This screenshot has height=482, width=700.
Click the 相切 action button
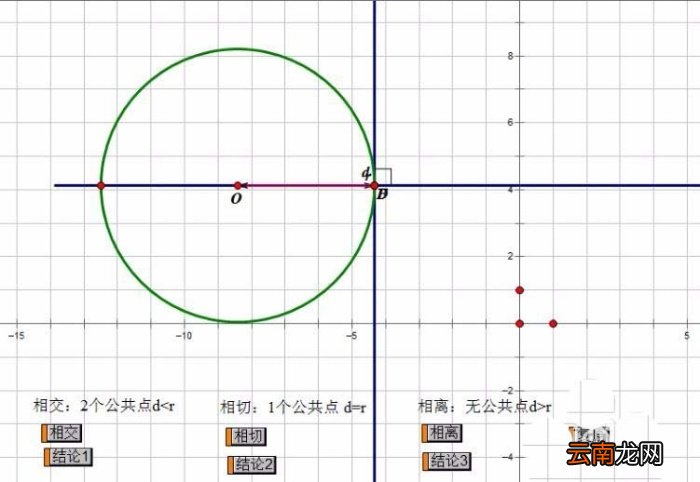pyautogui.click(x=246, y=436)
